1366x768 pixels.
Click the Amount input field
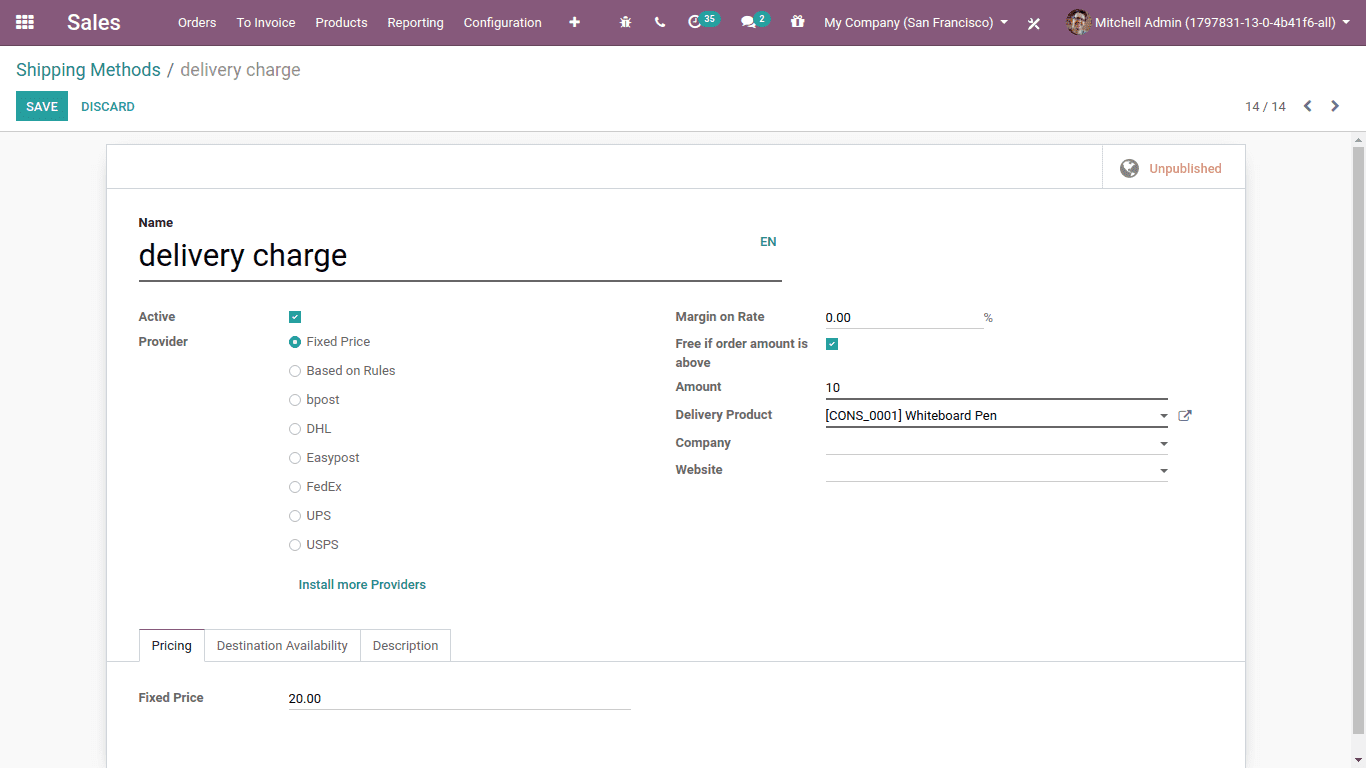pyautogui.click(x=996, y=388)
